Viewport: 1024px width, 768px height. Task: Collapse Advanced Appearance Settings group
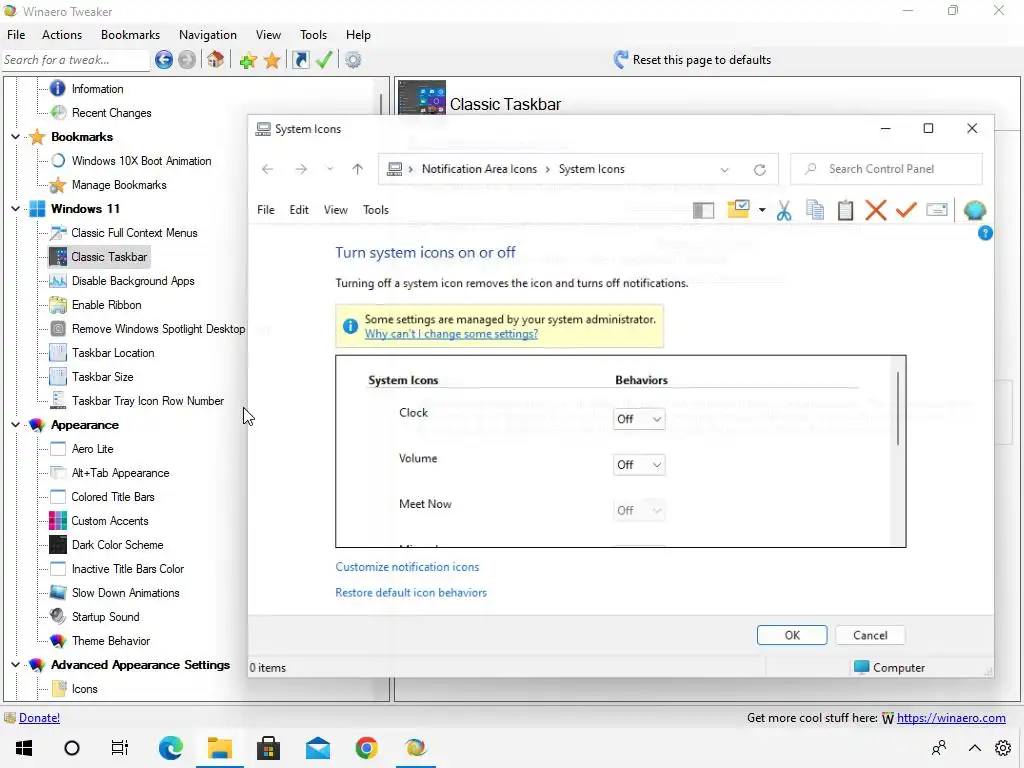tap(15, 665)
